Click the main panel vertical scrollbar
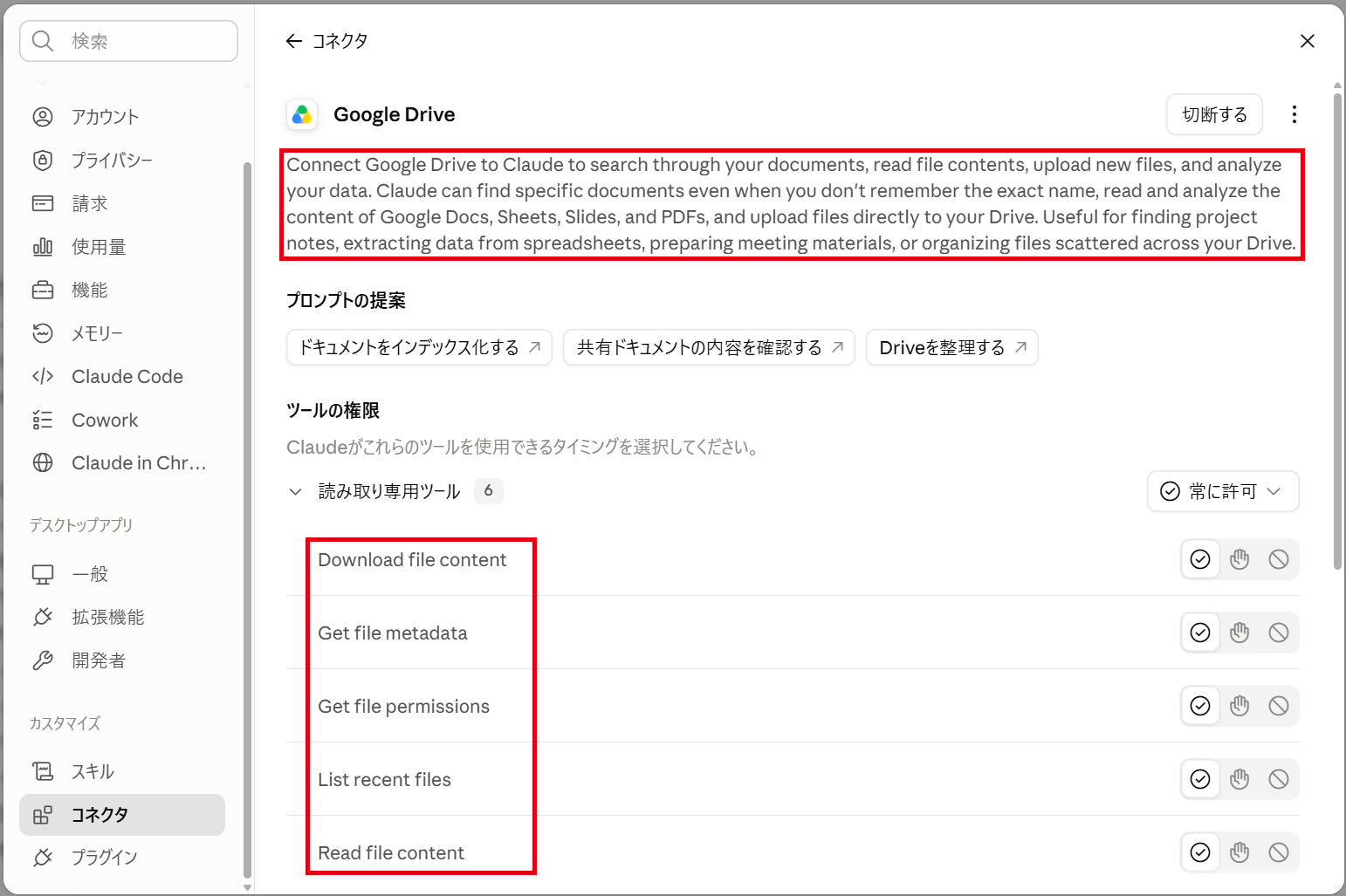 click(1337, 332)
